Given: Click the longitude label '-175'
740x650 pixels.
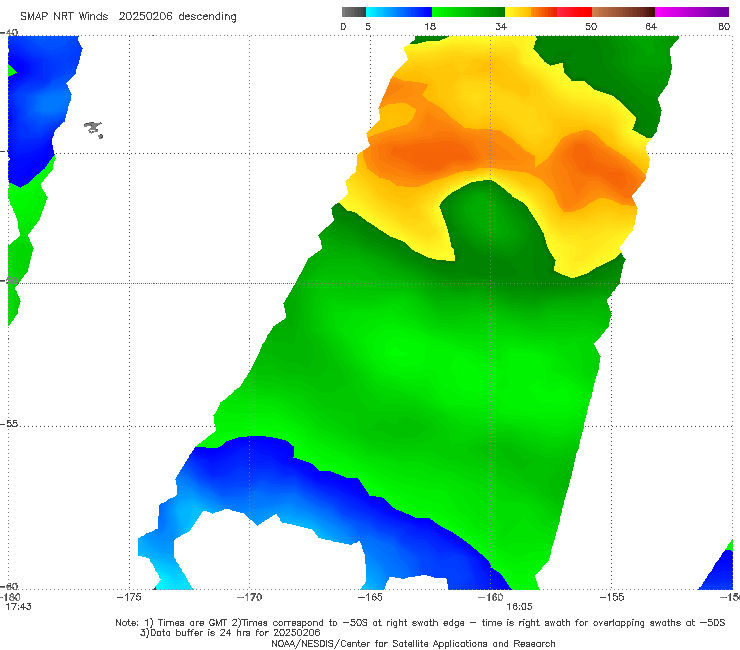Looking at the screenshot, I should [x=129, y=597].
